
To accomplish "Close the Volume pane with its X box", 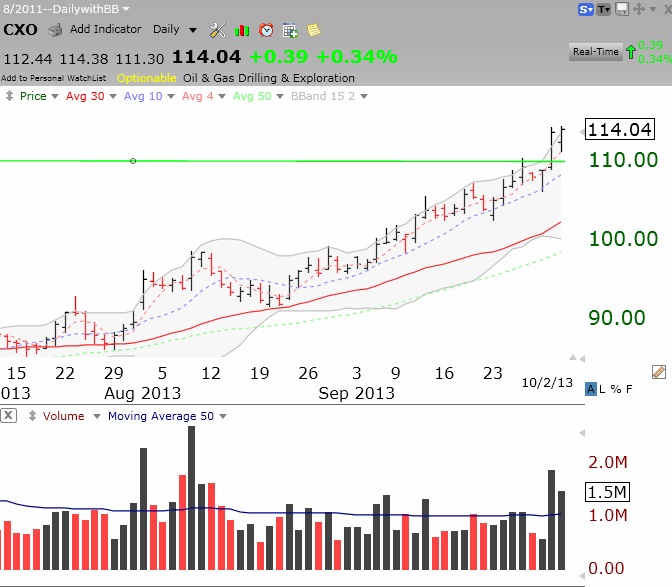I will pyautogui.click(x=9, y=416).
